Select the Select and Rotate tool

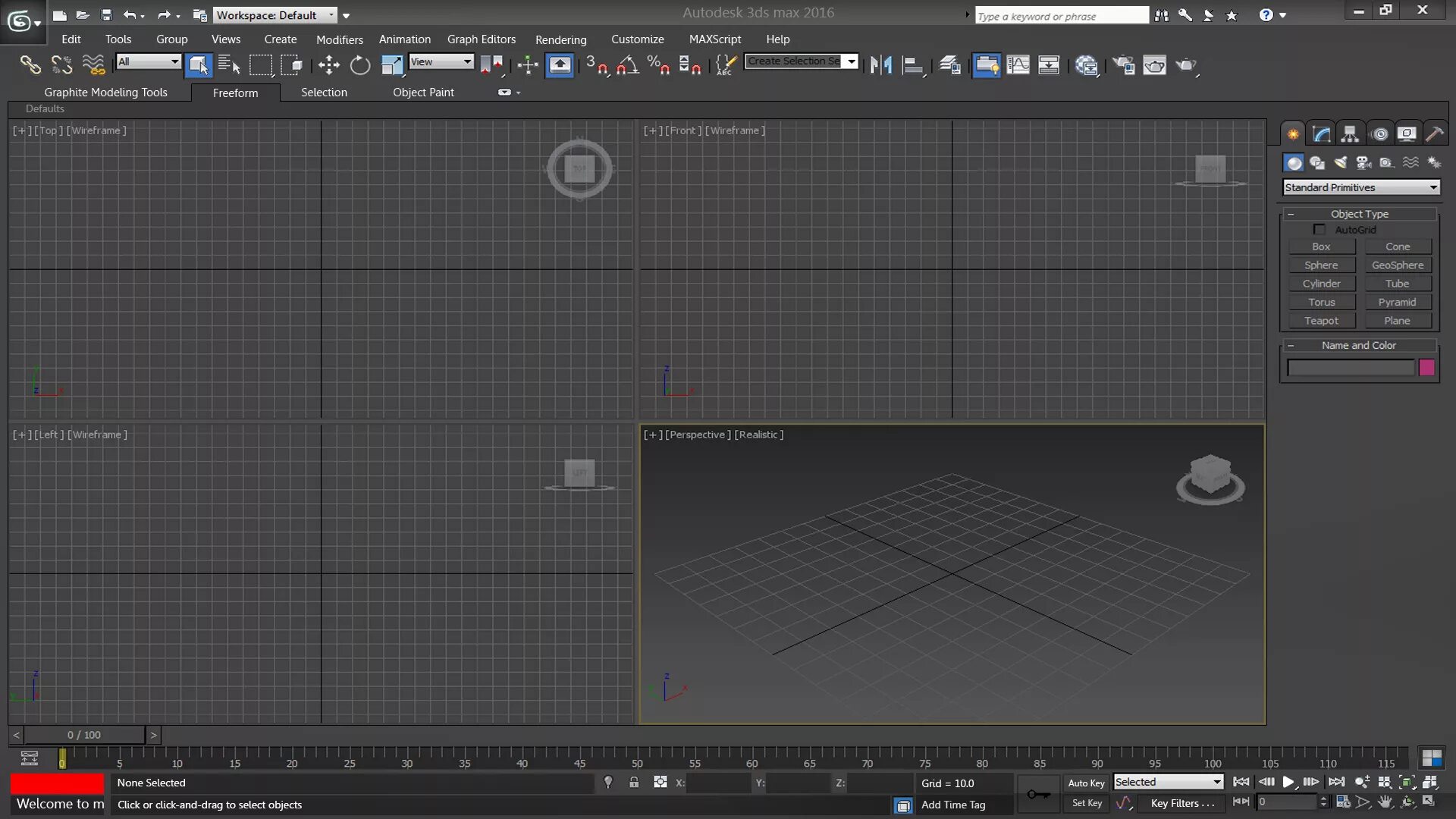click(x=360, y=65)
